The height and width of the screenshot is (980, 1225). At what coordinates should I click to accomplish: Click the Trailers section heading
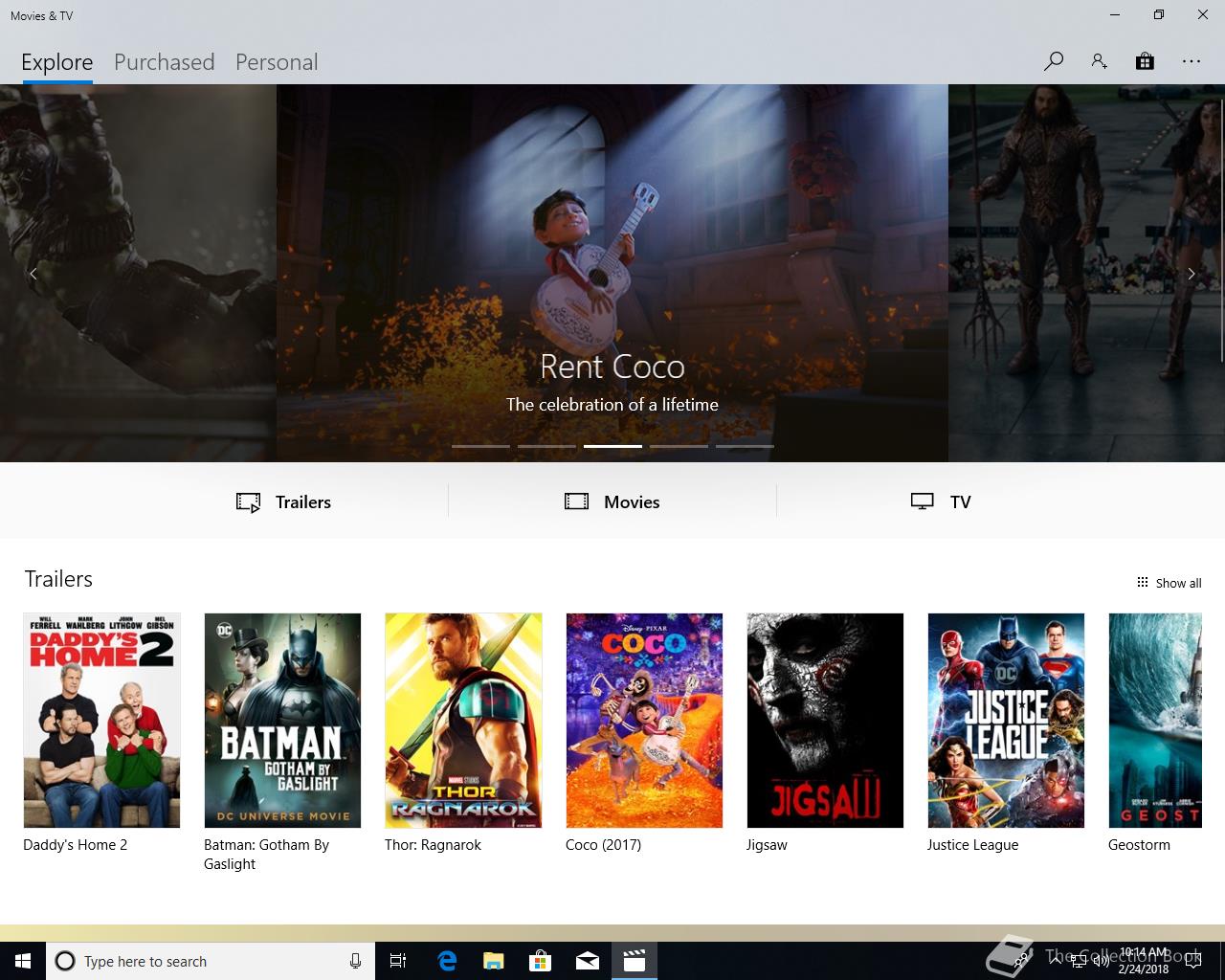58,579
